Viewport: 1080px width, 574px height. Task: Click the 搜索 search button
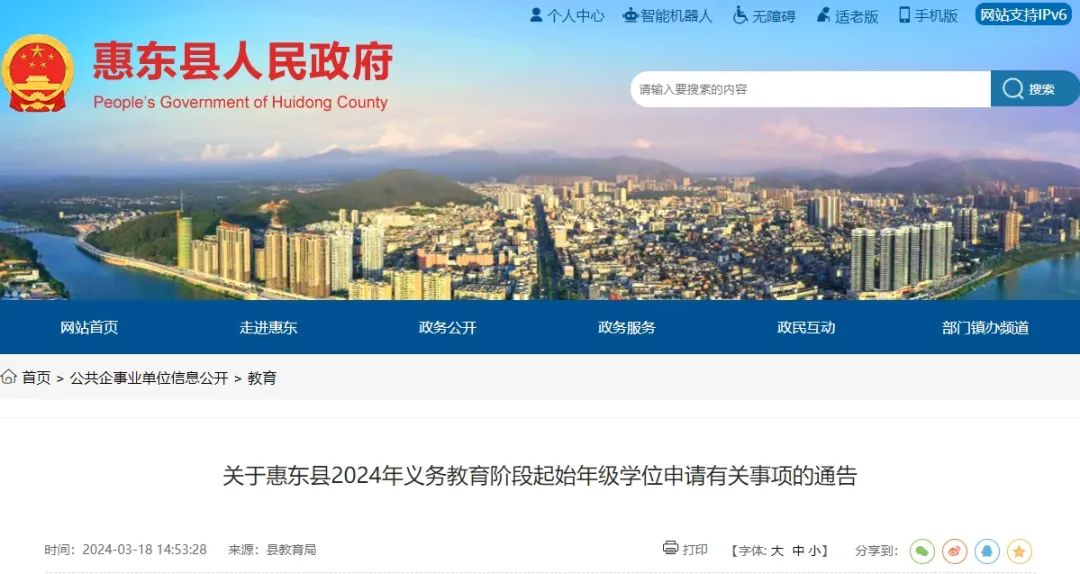click(1035, 89)
